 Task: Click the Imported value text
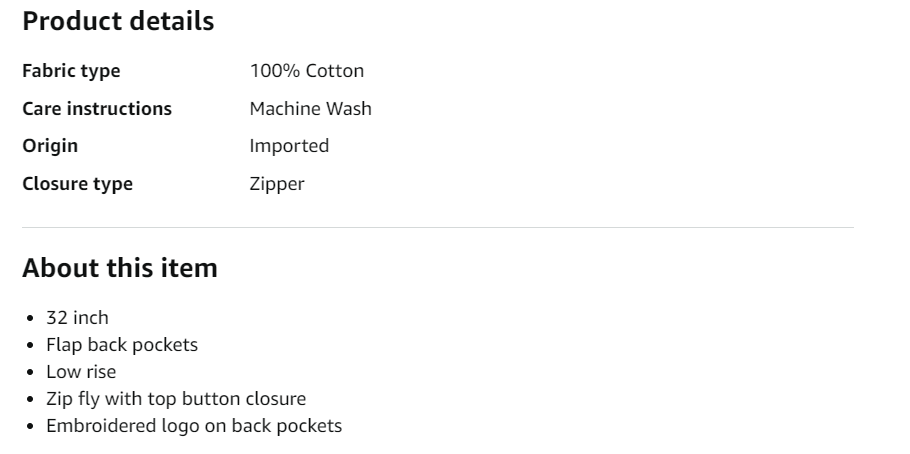tap(289, 146)
